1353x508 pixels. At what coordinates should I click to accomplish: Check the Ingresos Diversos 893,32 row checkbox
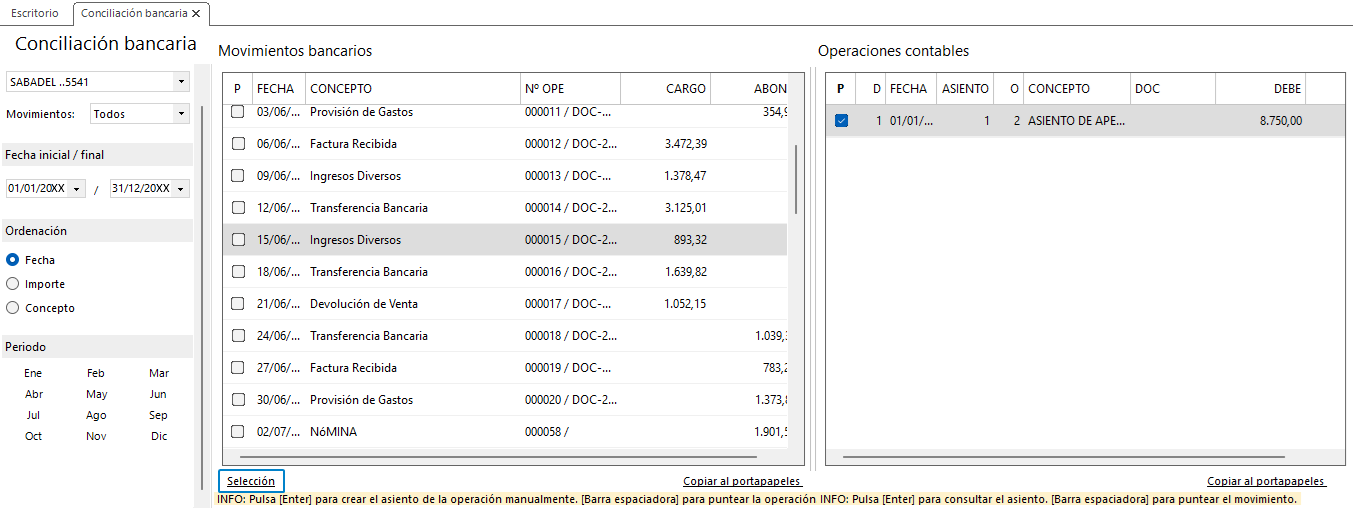[238, 240]
